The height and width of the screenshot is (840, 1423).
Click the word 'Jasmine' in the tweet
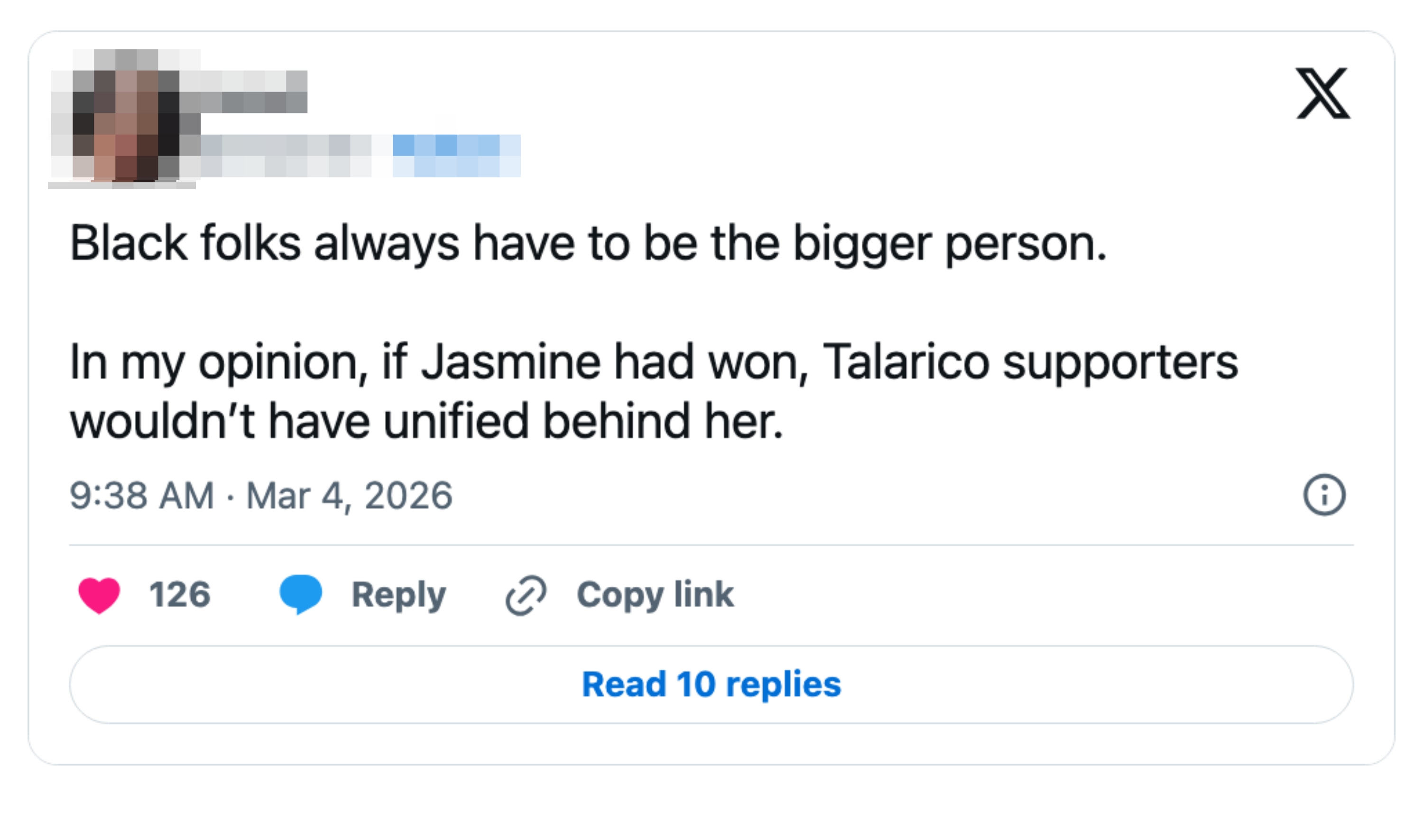coord(510,362)
